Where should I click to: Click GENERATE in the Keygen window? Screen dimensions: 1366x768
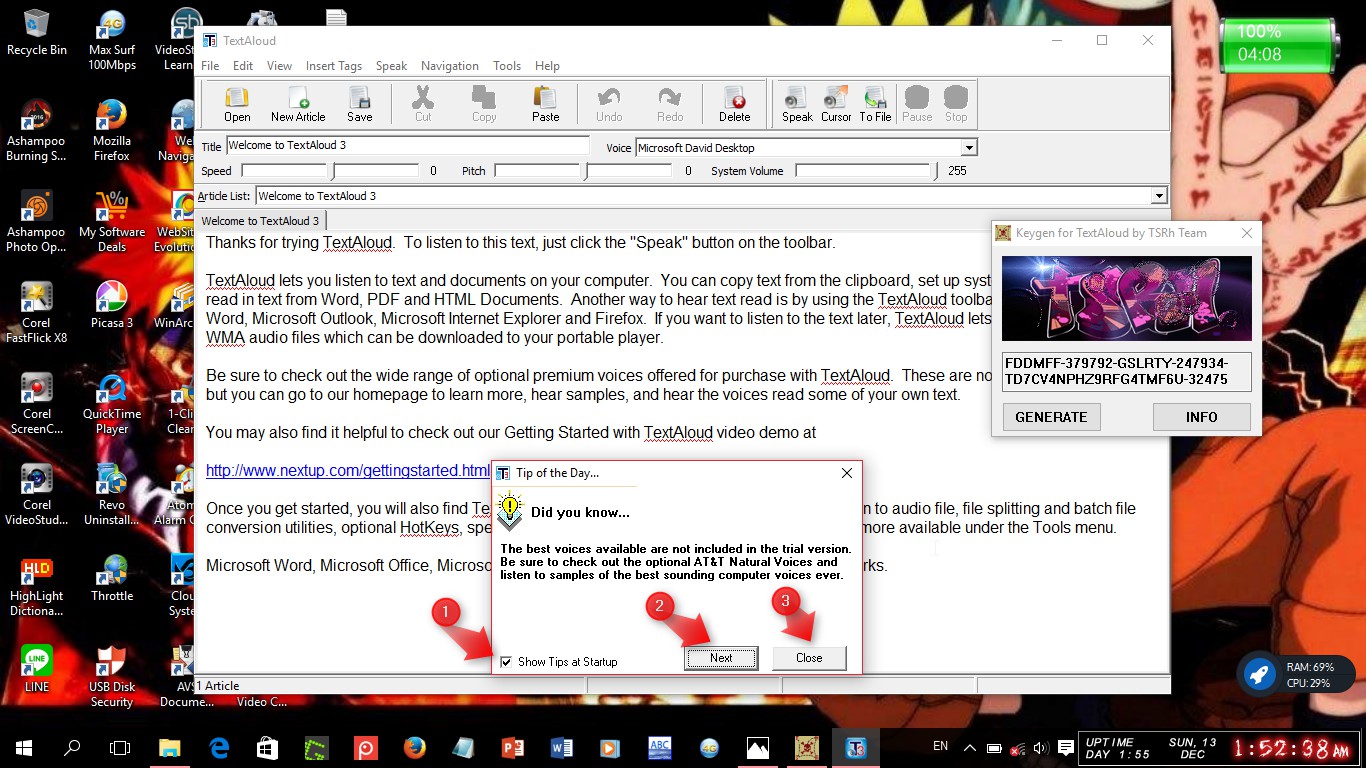1051,417
